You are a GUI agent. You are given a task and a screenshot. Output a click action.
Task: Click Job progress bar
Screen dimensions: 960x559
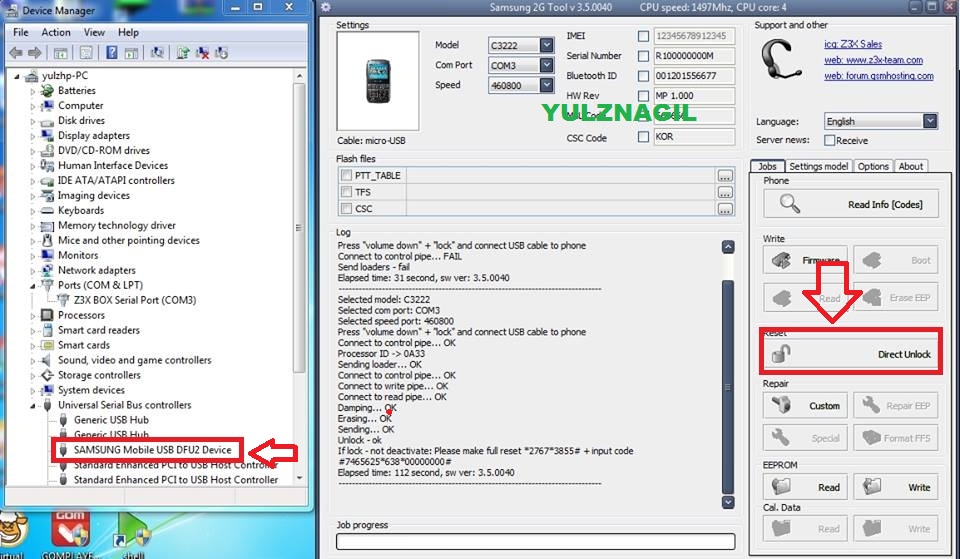pyautogui.click(x=536, y=541)
